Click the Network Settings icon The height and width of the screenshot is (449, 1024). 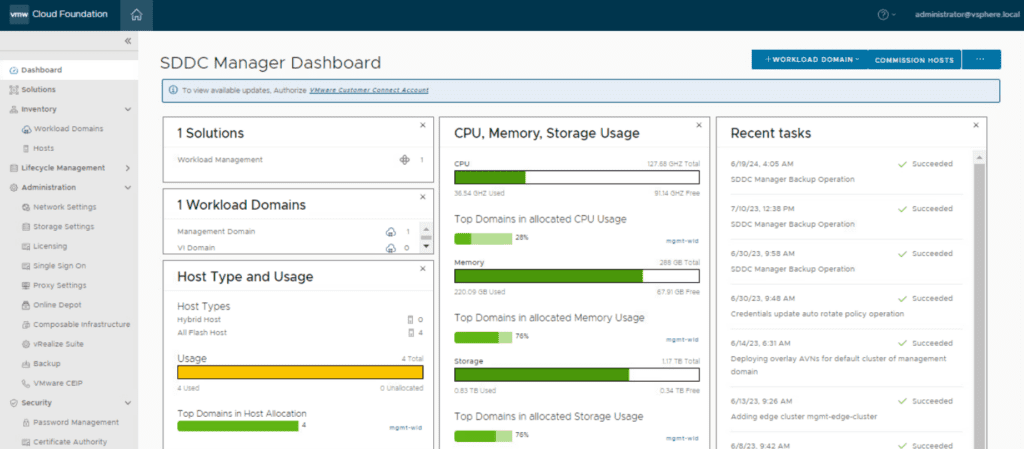26,207
